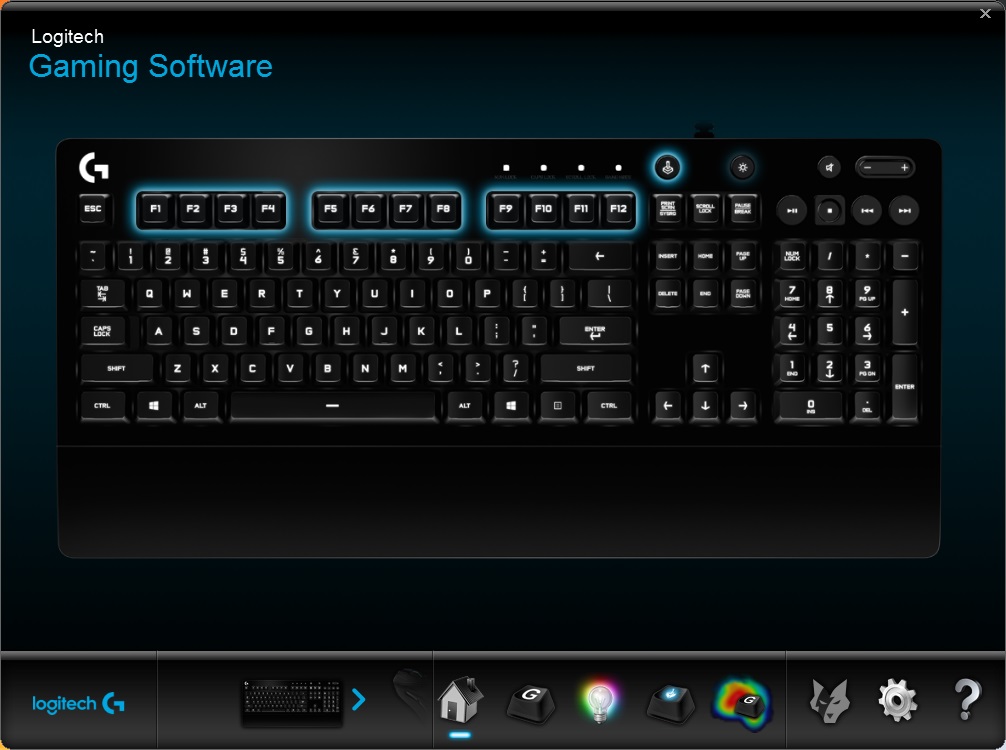1006x750 pixels.
Task: Expand the device list with blue chevron
Action: 359,699
